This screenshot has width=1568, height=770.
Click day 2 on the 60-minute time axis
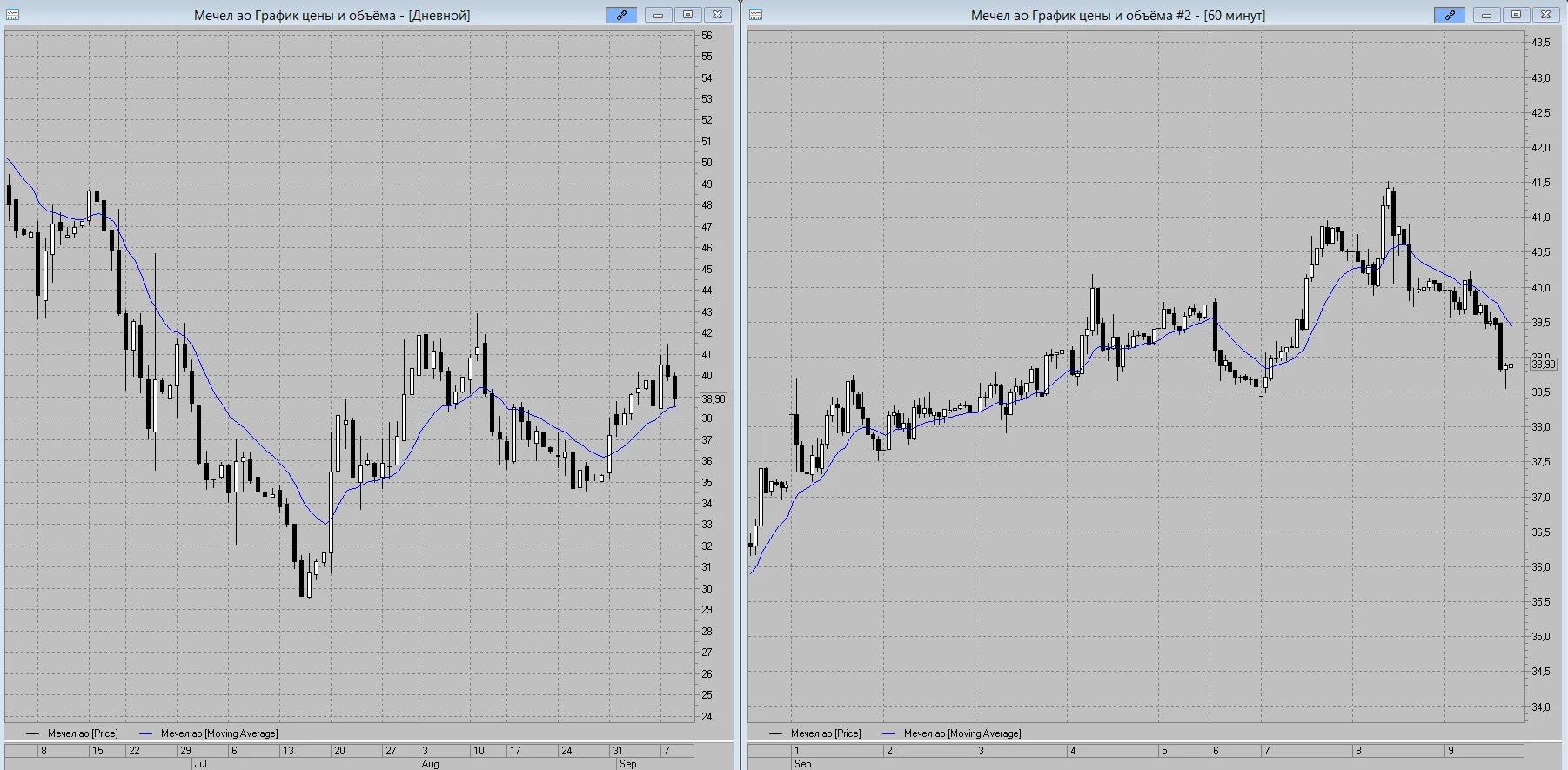[x=889, y=751]
